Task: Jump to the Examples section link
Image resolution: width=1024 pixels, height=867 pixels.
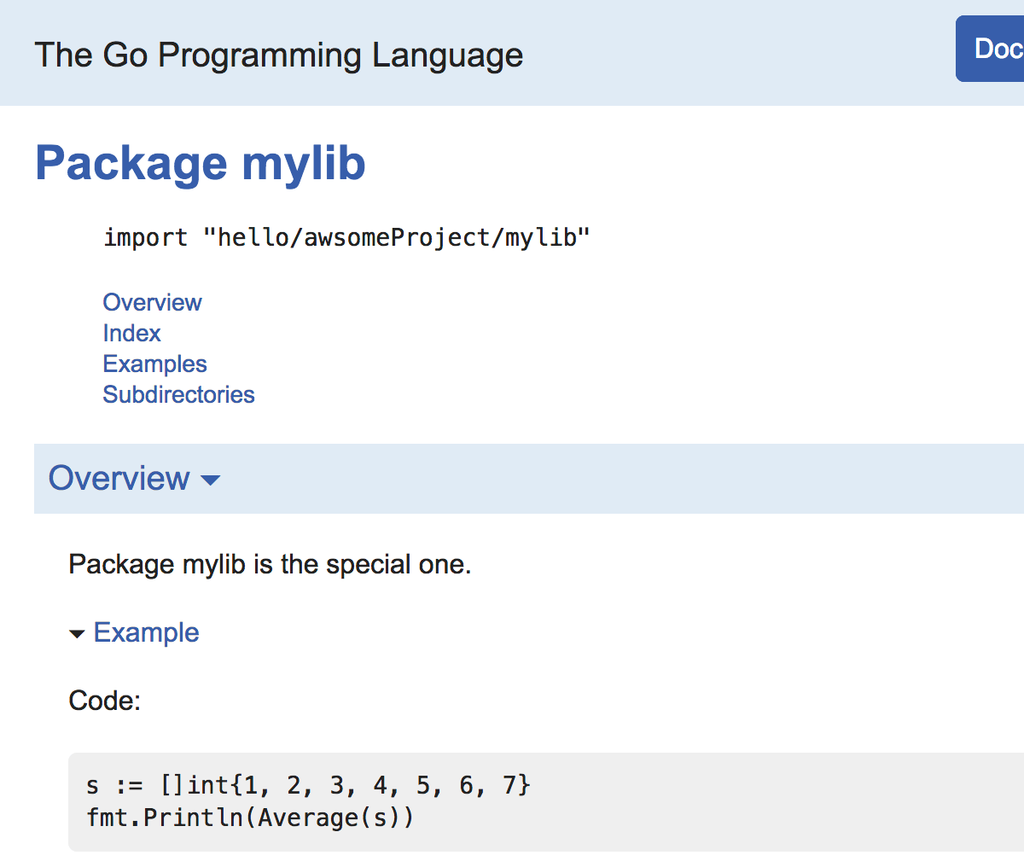Action: [x=155, y=364]
